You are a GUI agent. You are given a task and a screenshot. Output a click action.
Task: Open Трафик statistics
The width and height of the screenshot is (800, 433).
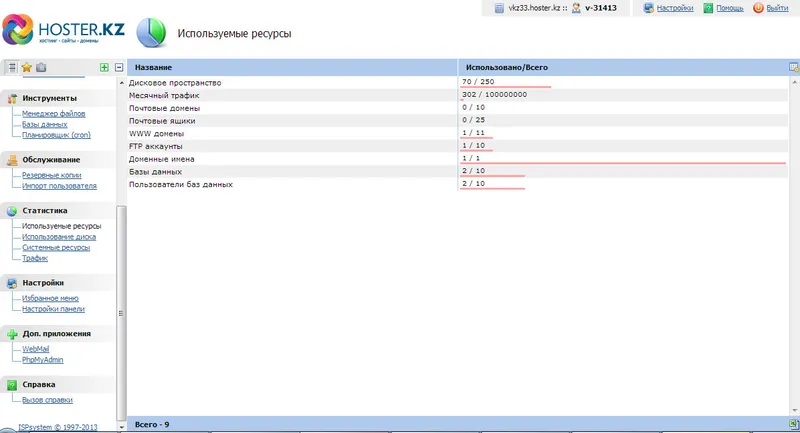click(35, 259)
